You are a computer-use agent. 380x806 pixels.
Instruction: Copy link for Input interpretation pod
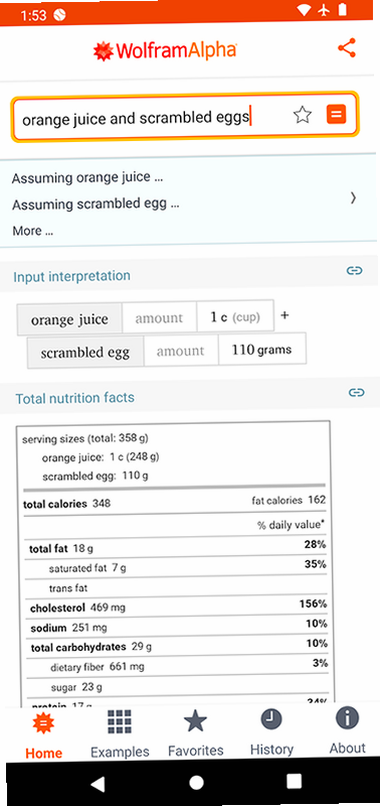coord(354,270)
